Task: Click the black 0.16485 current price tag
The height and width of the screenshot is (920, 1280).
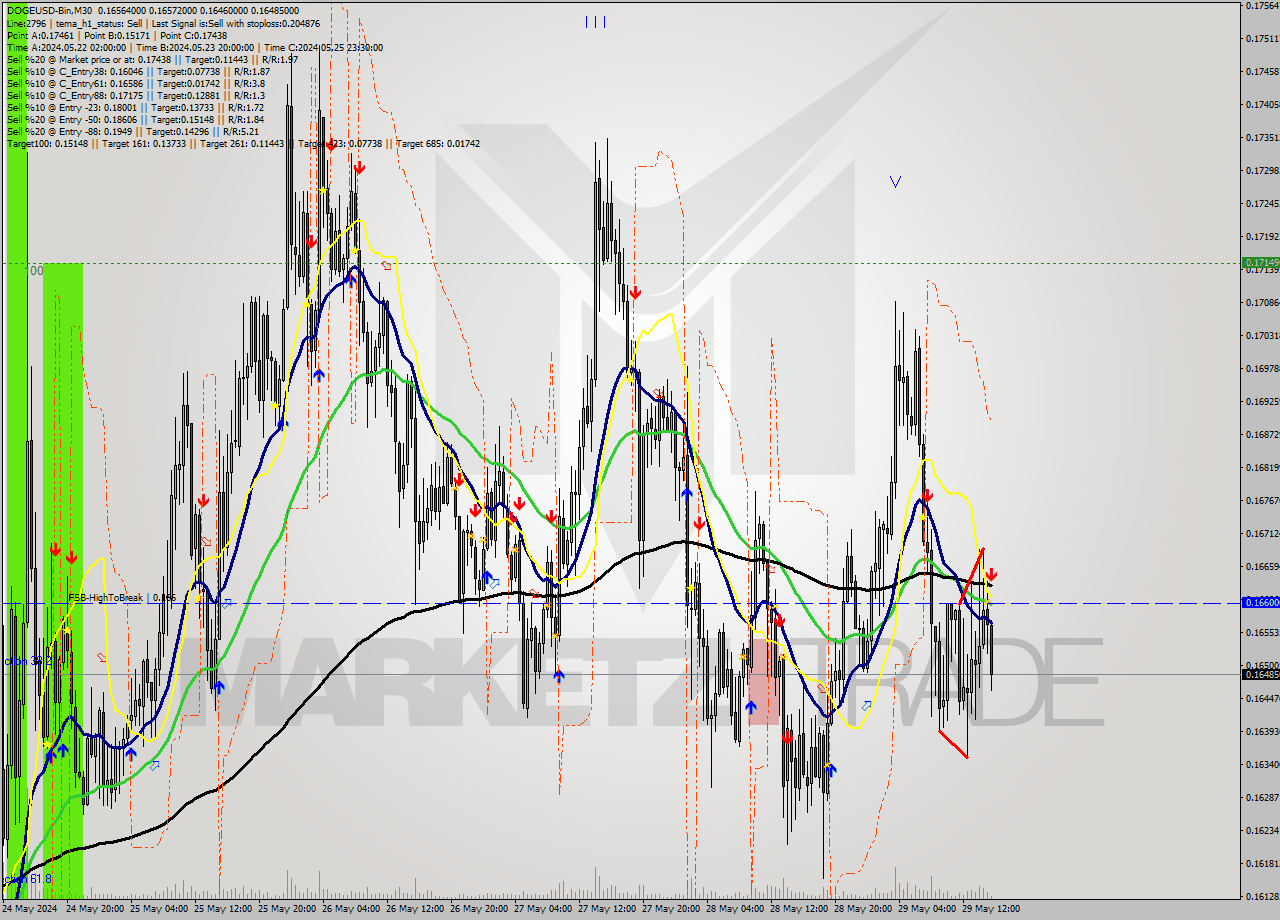Action: [1260, 674]
